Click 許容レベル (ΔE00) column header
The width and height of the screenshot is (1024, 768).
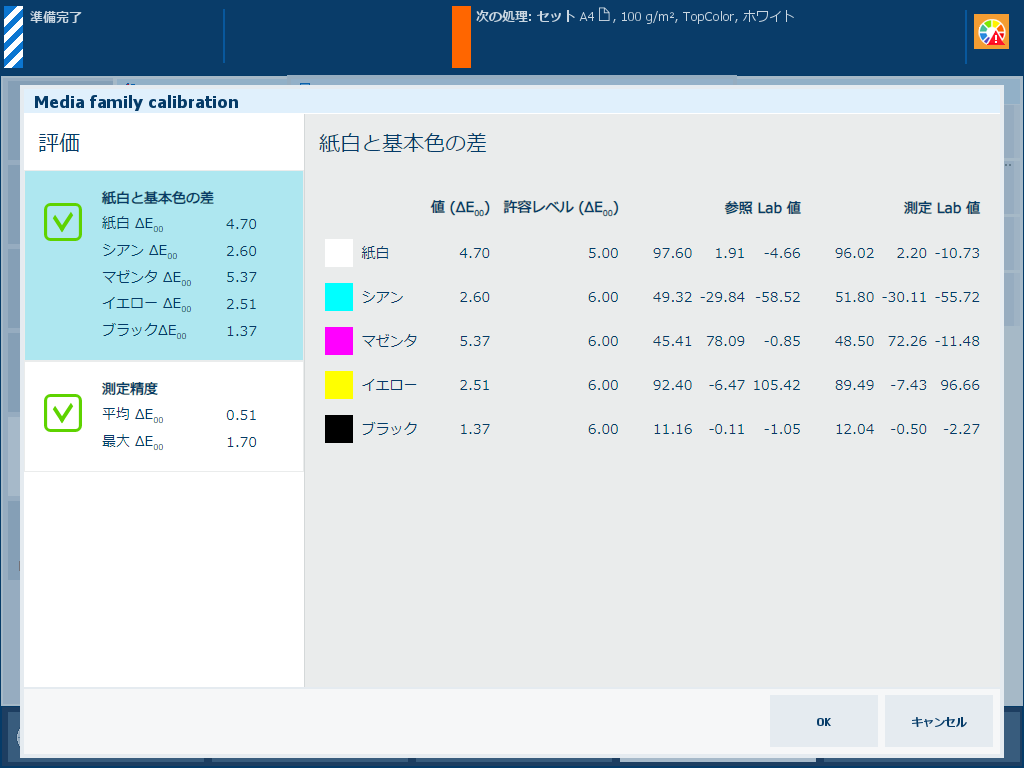click(x=561, y=208)
